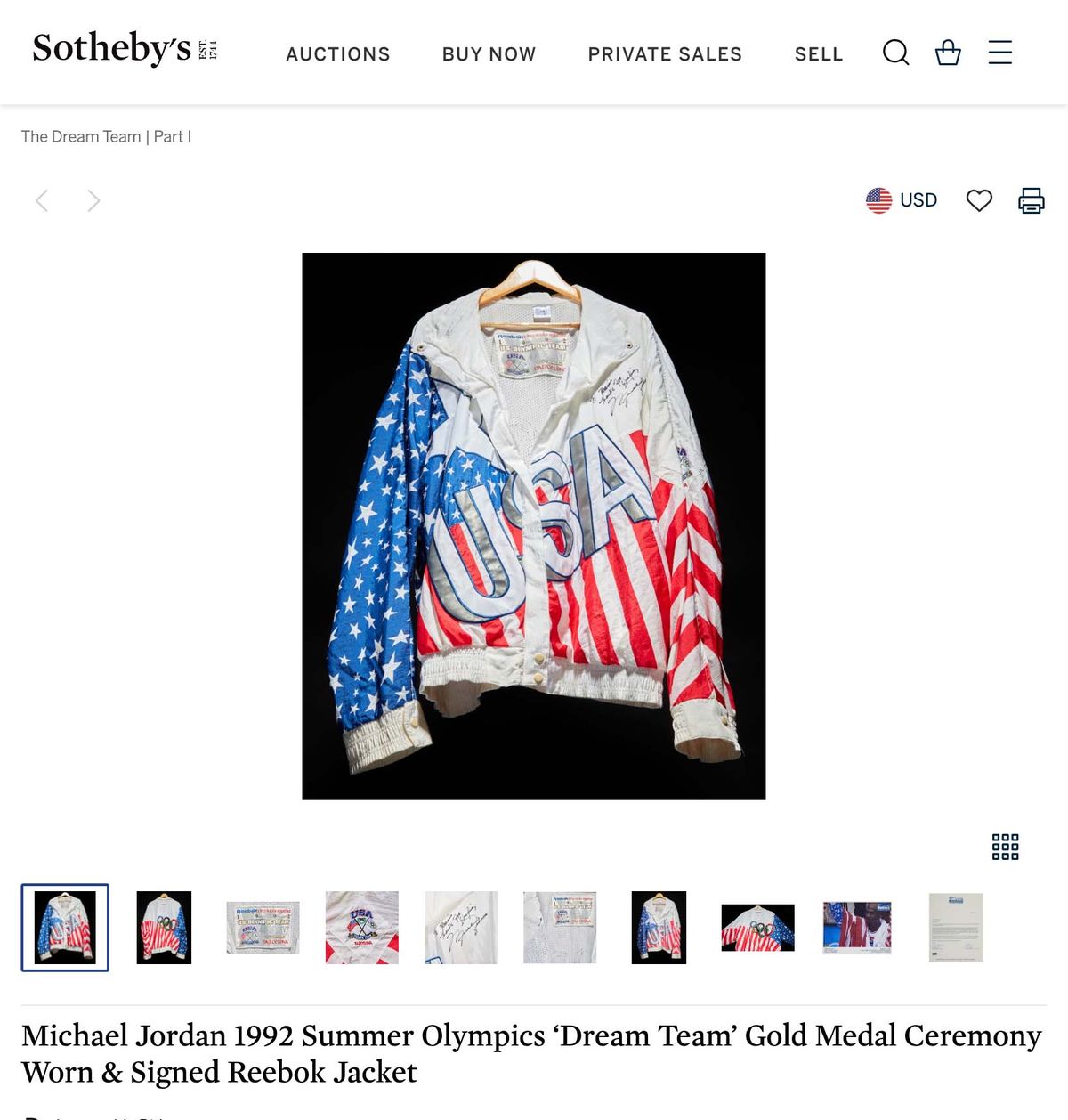Open the Private Sales menu
This screenshot has height=1120, width=1068.
(x=665, y=54)
